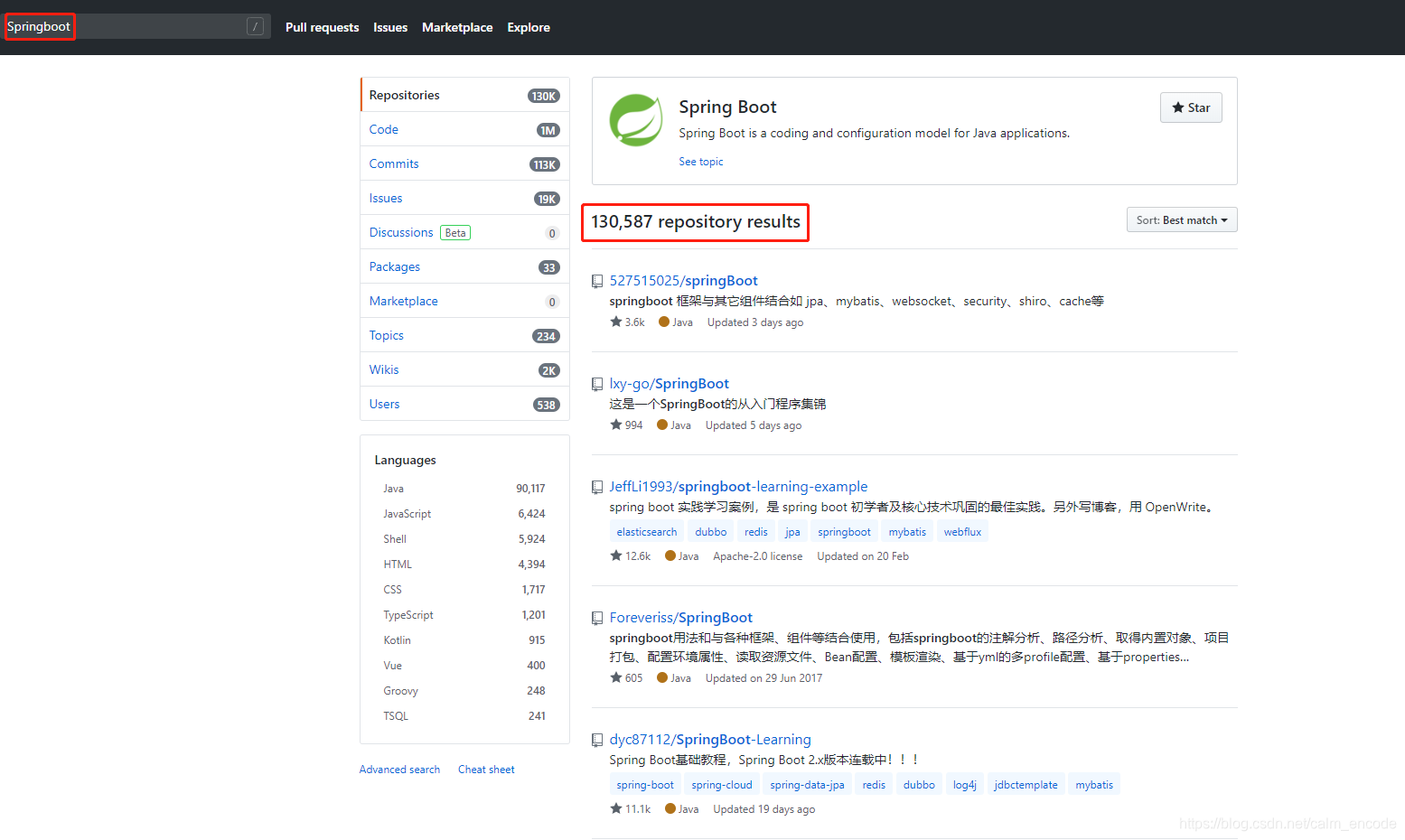Click the 11.1k star count
This screenshot has width=1405, height=840.
(631, 809)
